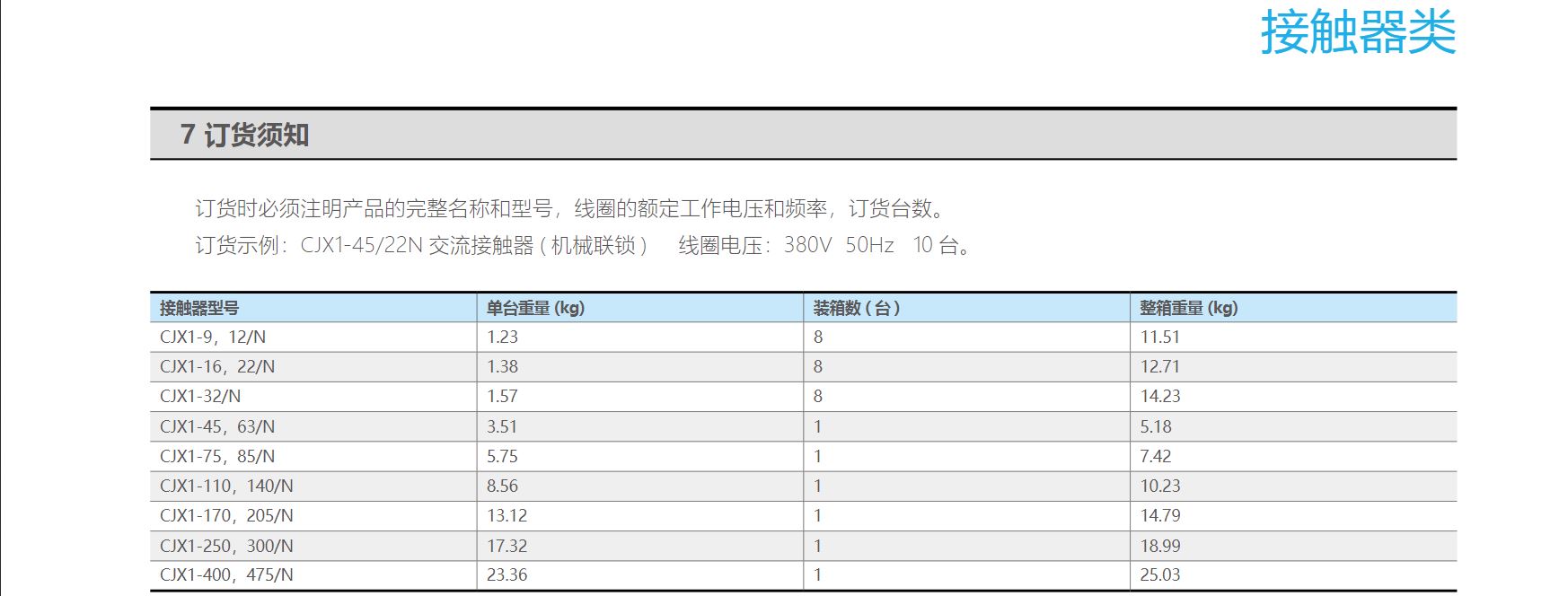Click the full-box weight 10.23
The image size is (1568, 596).
1160,486
